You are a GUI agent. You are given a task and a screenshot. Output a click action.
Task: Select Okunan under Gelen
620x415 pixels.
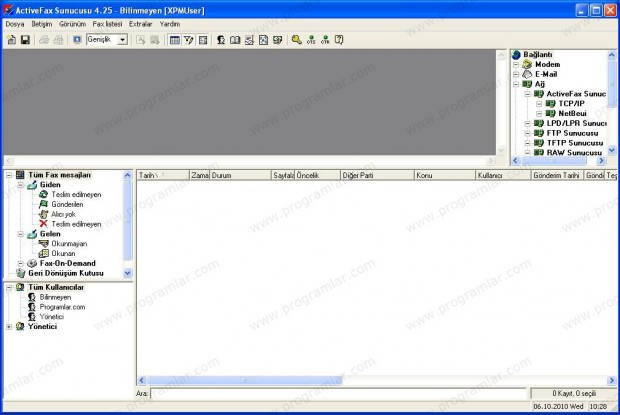pyautogui.click(x=63, y=253)
